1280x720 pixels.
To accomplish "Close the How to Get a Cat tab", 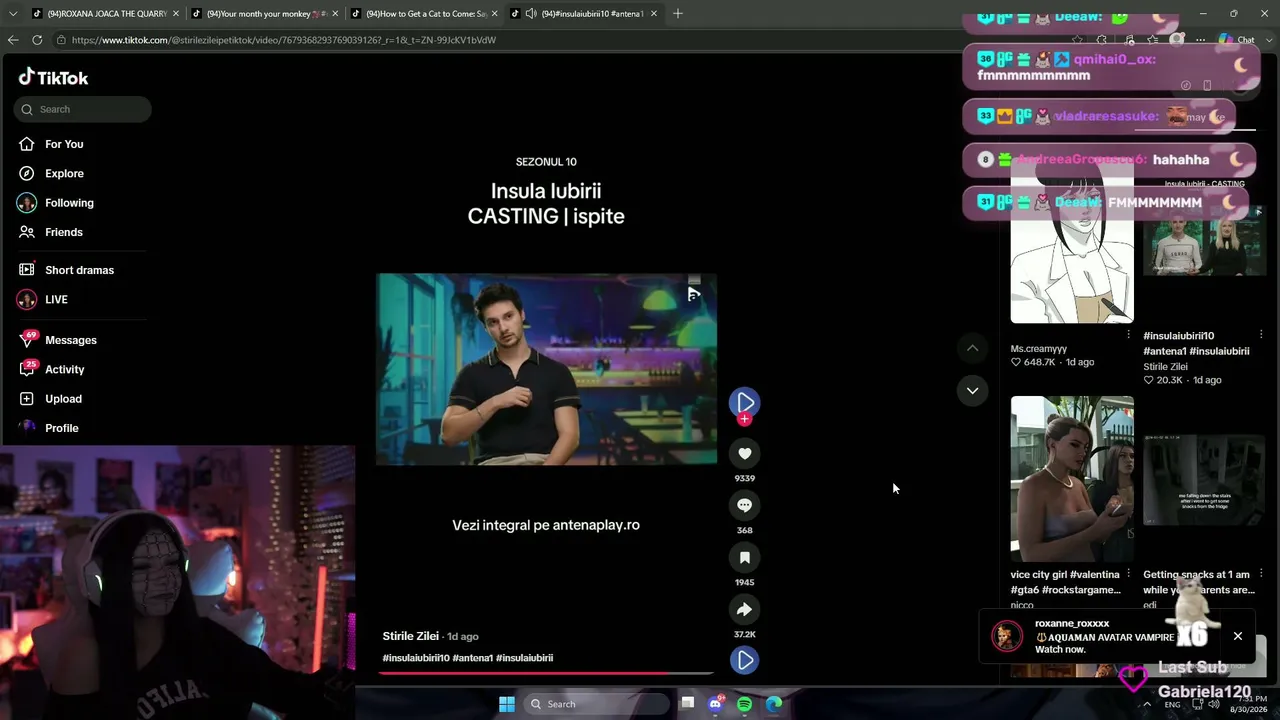I will (x=494, y=14).
